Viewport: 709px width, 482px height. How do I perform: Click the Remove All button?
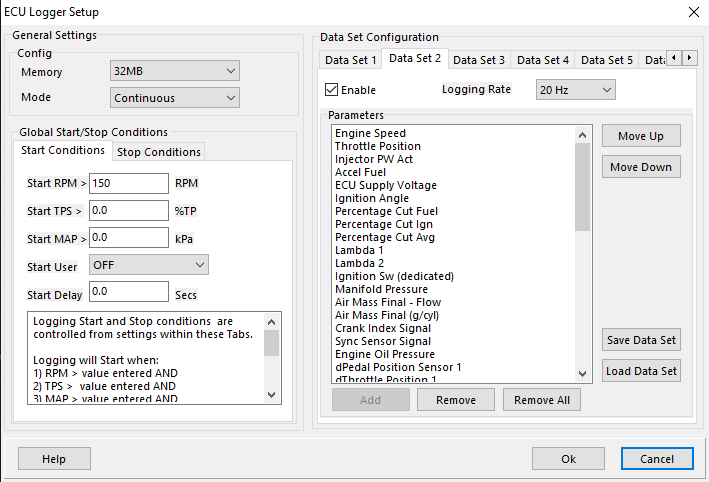[x=542, y=400]
